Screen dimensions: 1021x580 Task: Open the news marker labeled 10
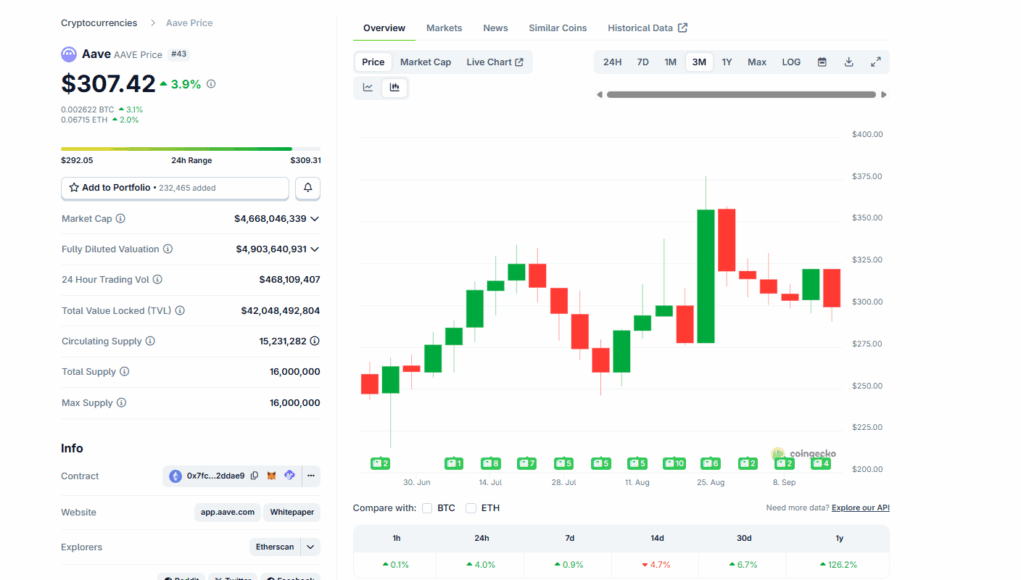(674, 463)
